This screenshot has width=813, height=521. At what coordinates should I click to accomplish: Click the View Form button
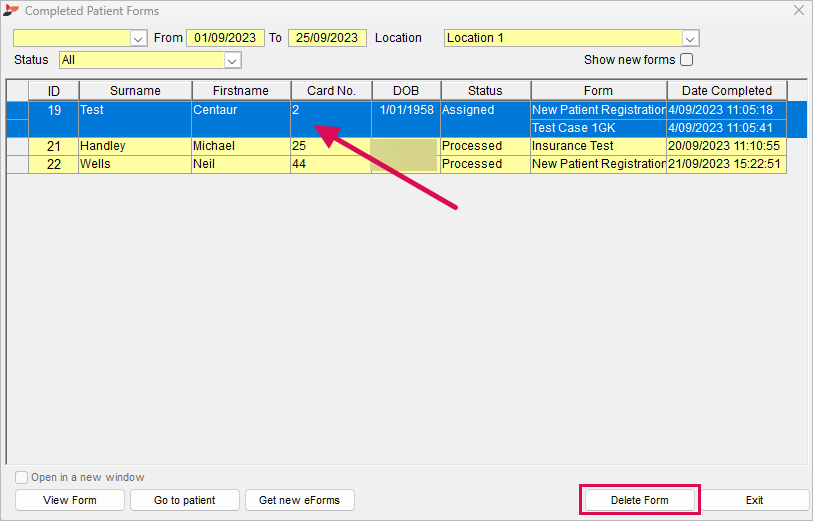[x=70, y=500]
